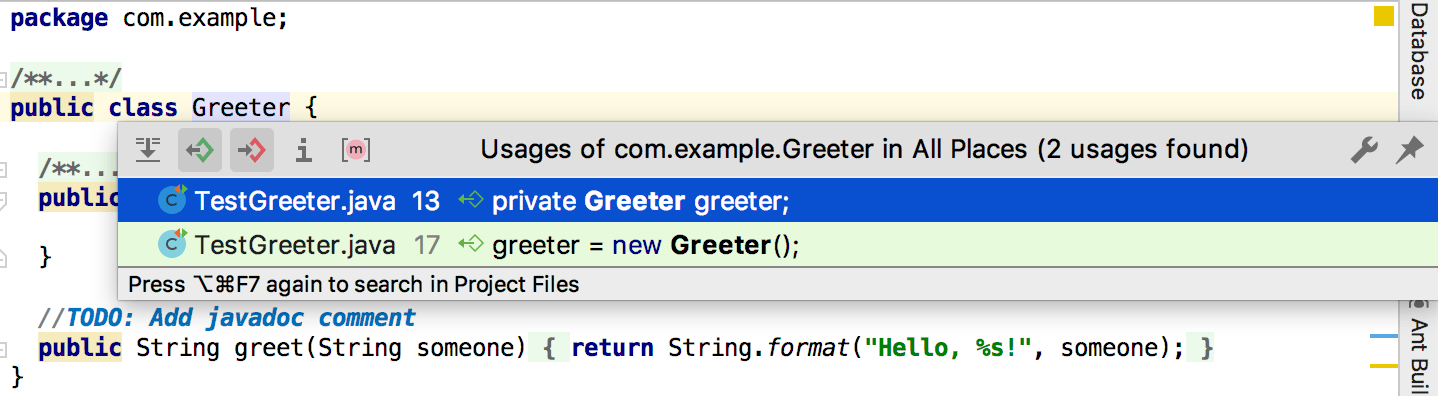Select the TestGreeter.java line 13 usage

tap(777, 201)
